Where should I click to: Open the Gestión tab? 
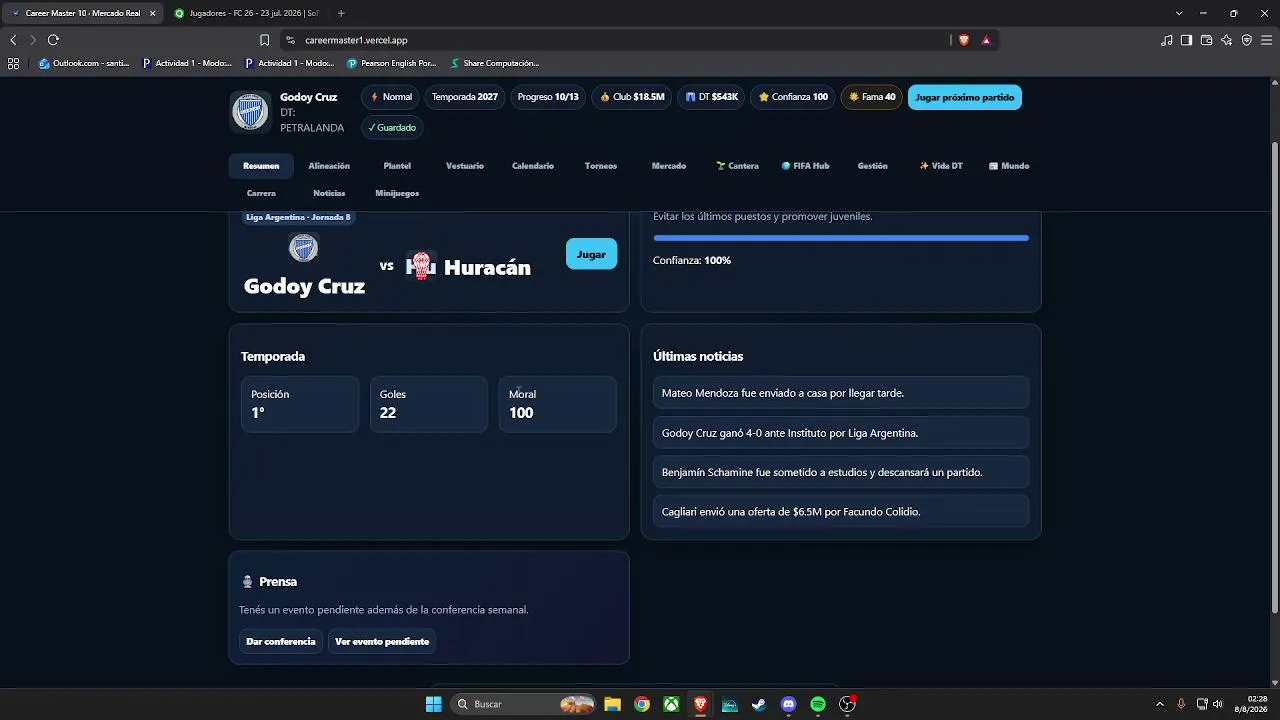click(x=873, y=166)
